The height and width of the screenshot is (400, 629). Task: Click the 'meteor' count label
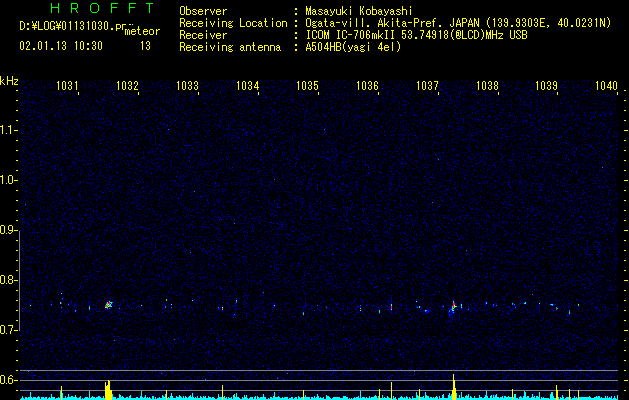pyautogui.click(x=142, y=31)
